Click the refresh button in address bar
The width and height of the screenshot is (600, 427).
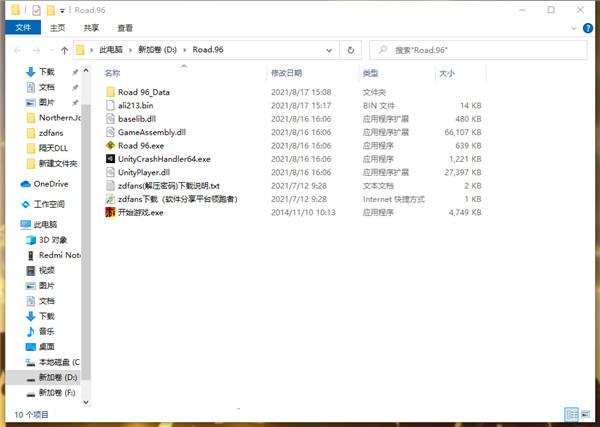[351, 50]
